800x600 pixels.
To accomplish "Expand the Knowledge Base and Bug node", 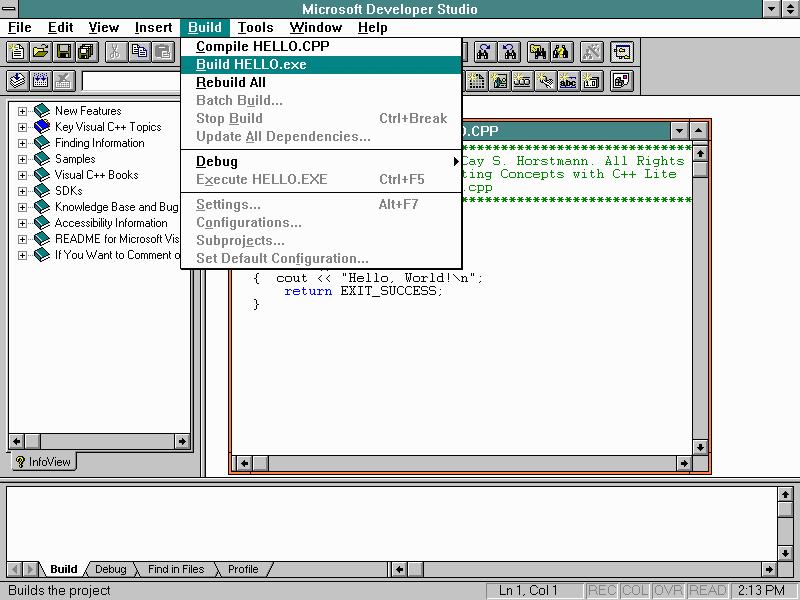I will (22, 206).
